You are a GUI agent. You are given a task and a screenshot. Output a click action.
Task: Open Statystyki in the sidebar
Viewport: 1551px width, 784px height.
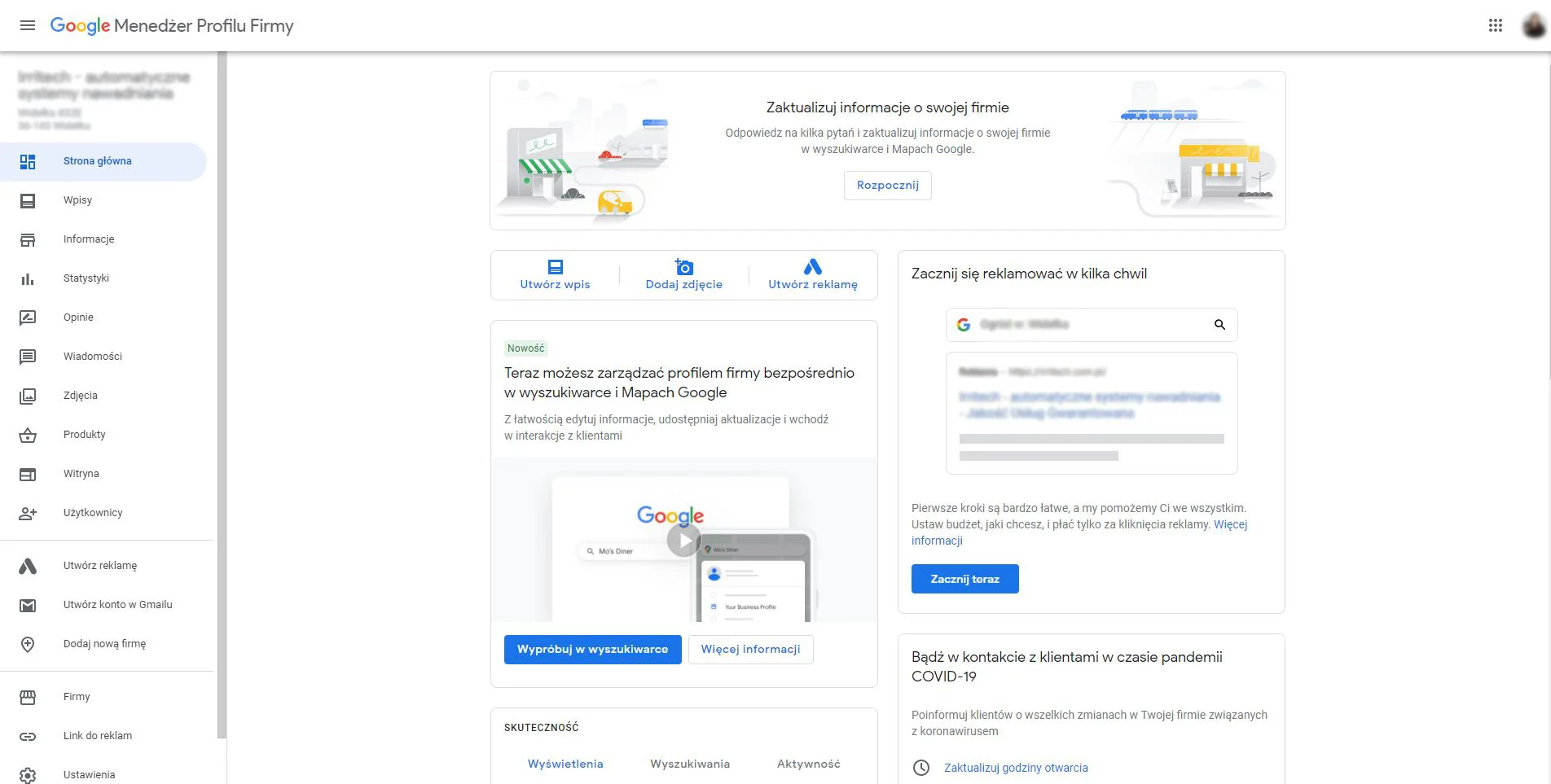[x=86, y=278]
